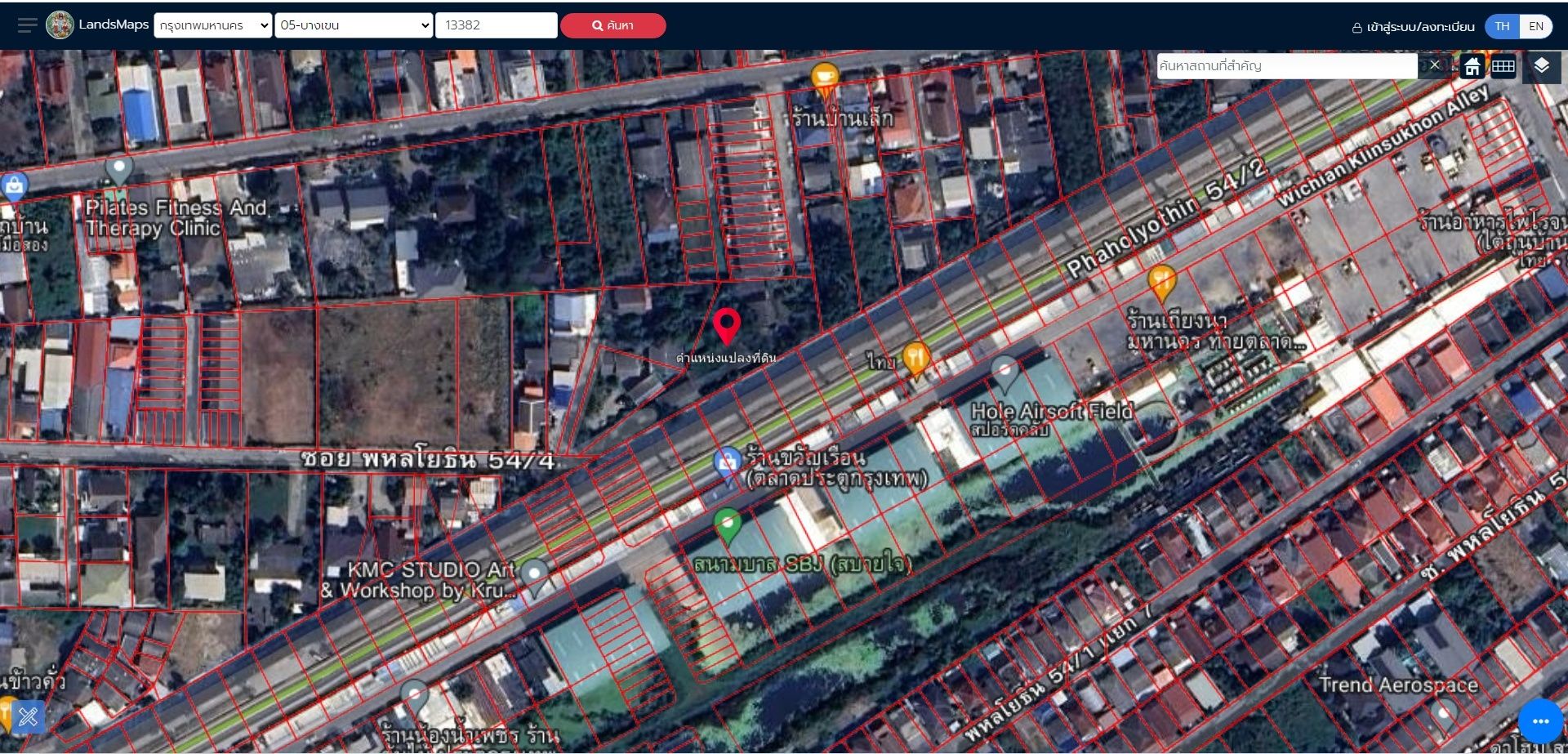Click the LandsMaps department logo
Image resolution: width=1568 pixels, height=754 pixels.
pos(60,25)
